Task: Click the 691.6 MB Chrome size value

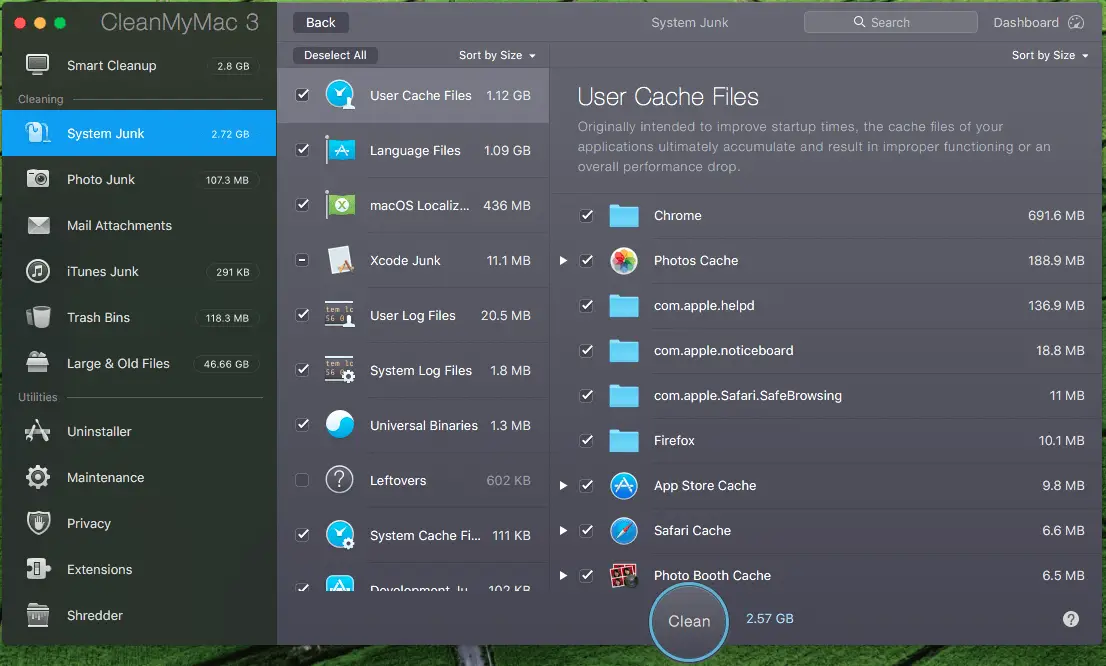Action: pyautogui.click(x=1056, y=215)
